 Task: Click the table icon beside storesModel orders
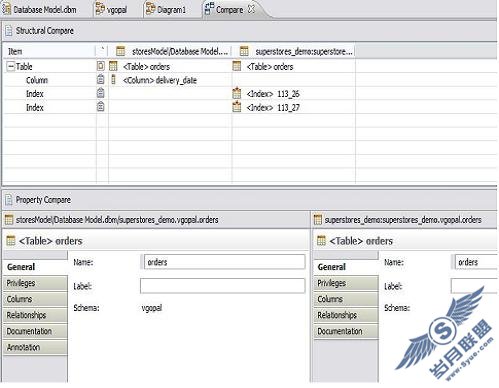pos(114,66)
